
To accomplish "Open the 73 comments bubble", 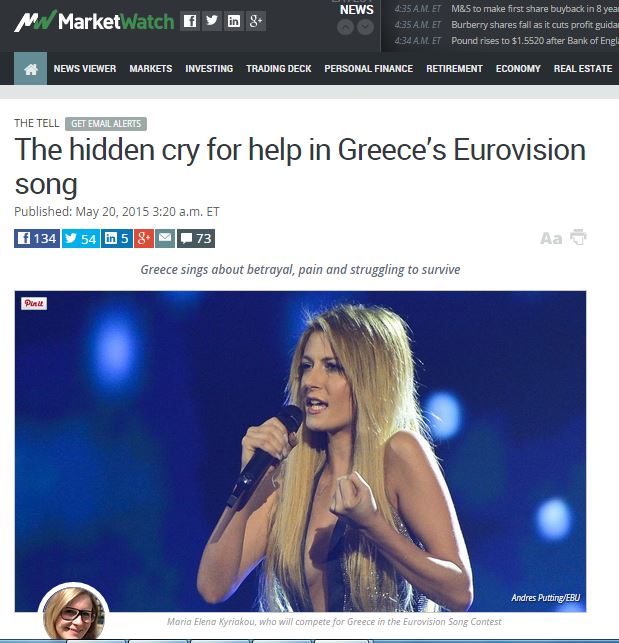I will (196, 239).
